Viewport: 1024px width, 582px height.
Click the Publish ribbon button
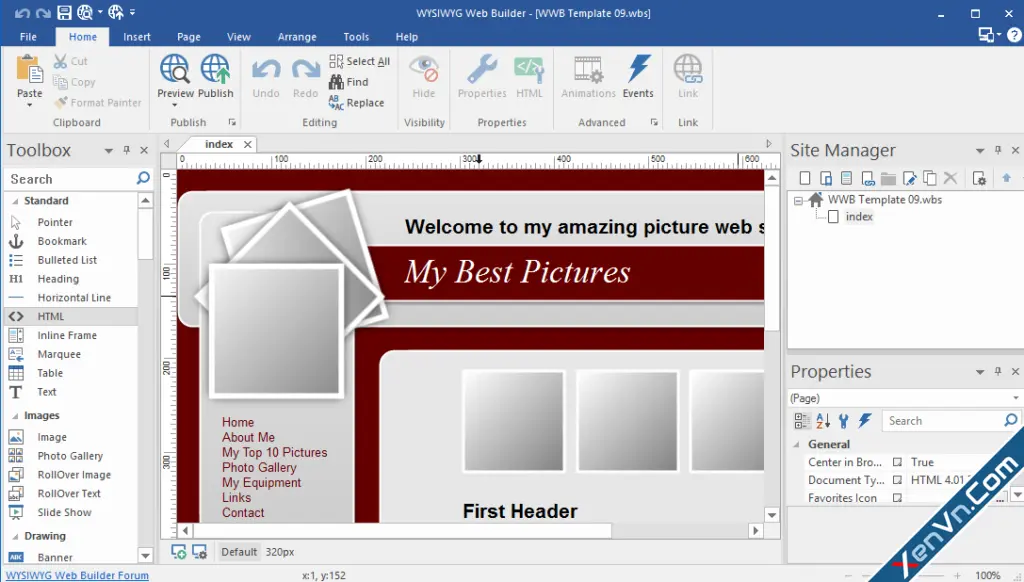click(216, 77)
